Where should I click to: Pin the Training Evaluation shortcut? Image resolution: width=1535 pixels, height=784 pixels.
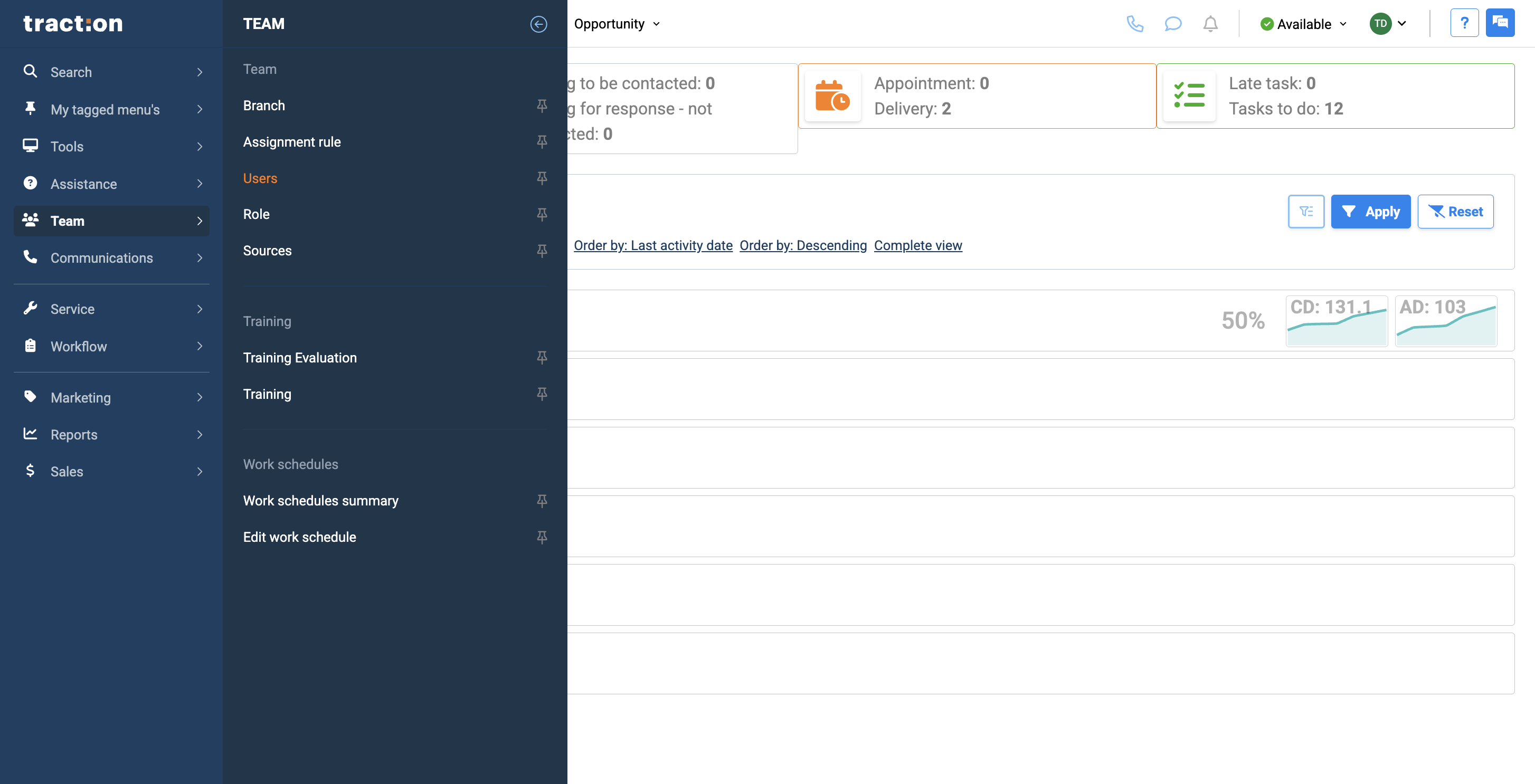point(541,358)
